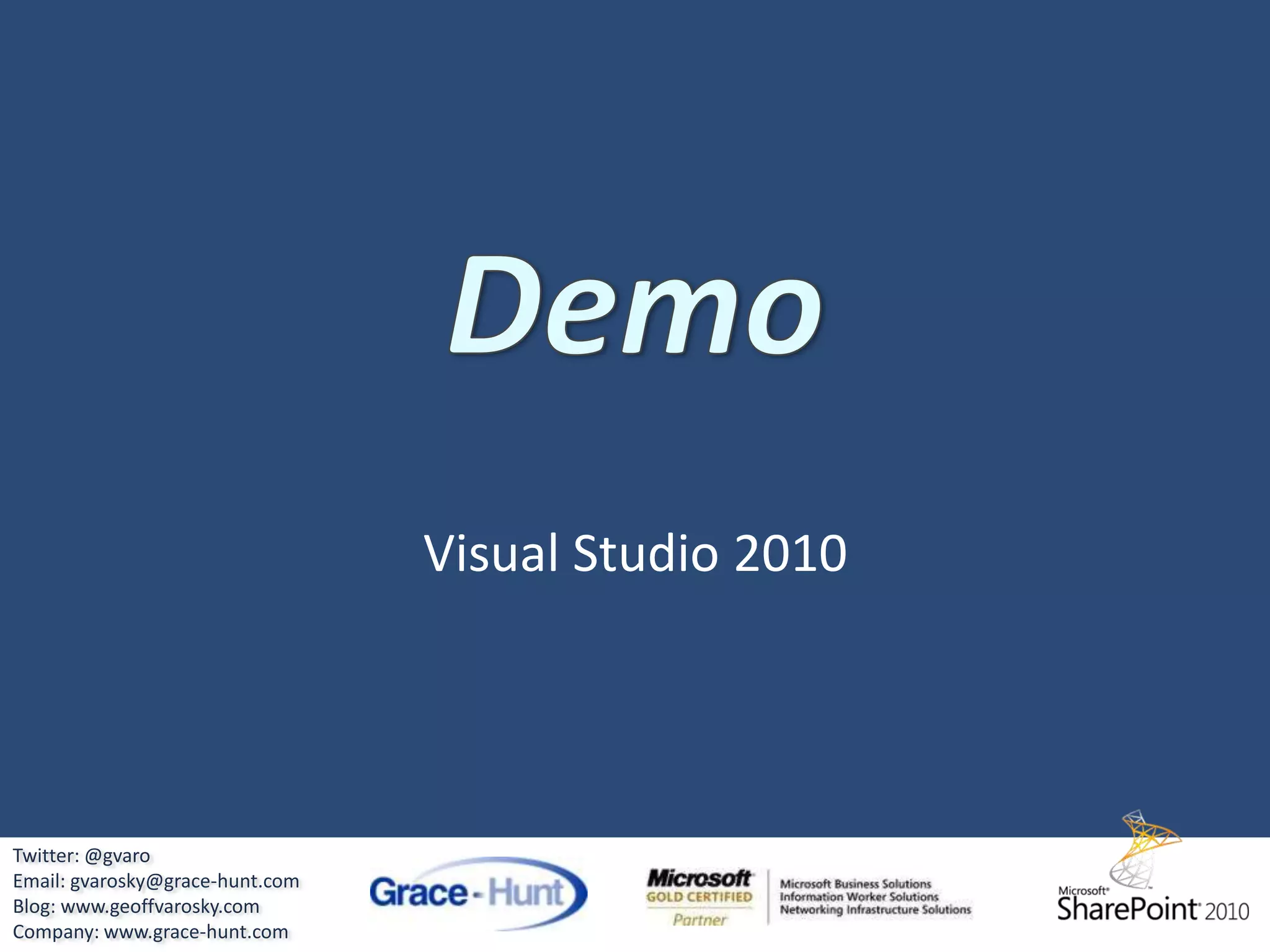Click the Grace-Hunt logo
The height and width of the screenshot is (952, 1270).
(x=477, y=893)
